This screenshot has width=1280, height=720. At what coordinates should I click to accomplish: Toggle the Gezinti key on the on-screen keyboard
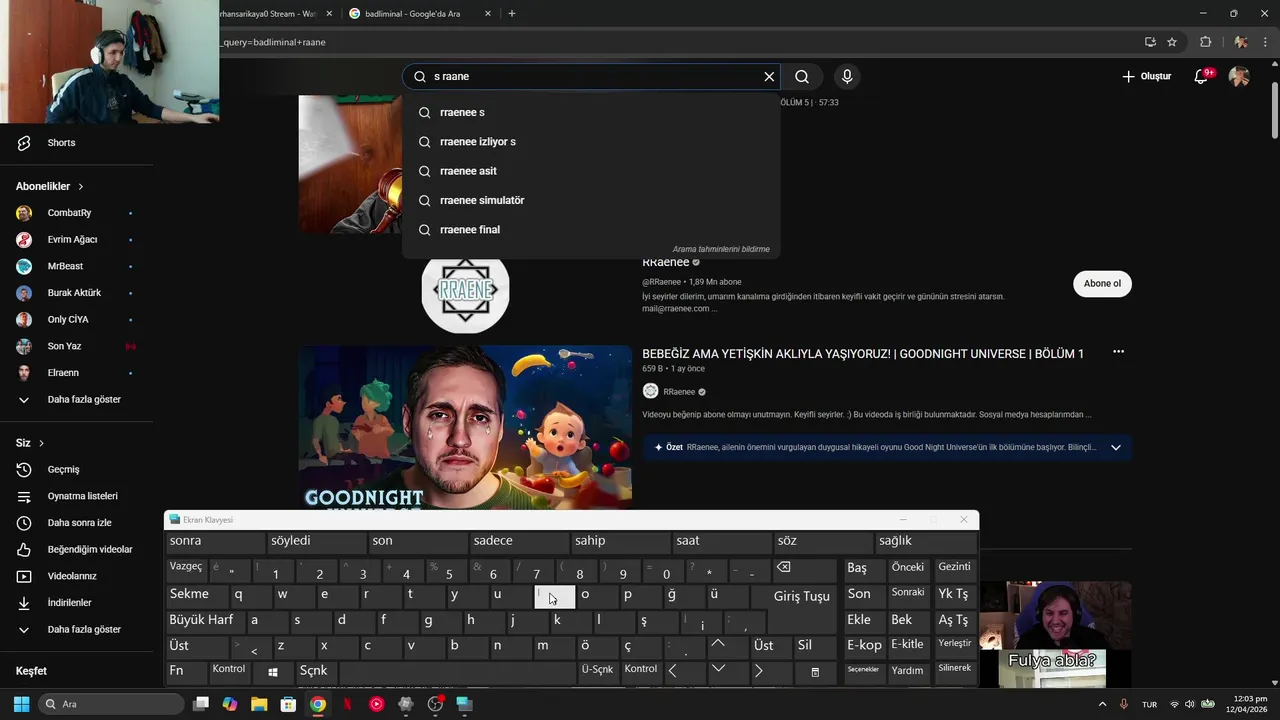point(954,568)
